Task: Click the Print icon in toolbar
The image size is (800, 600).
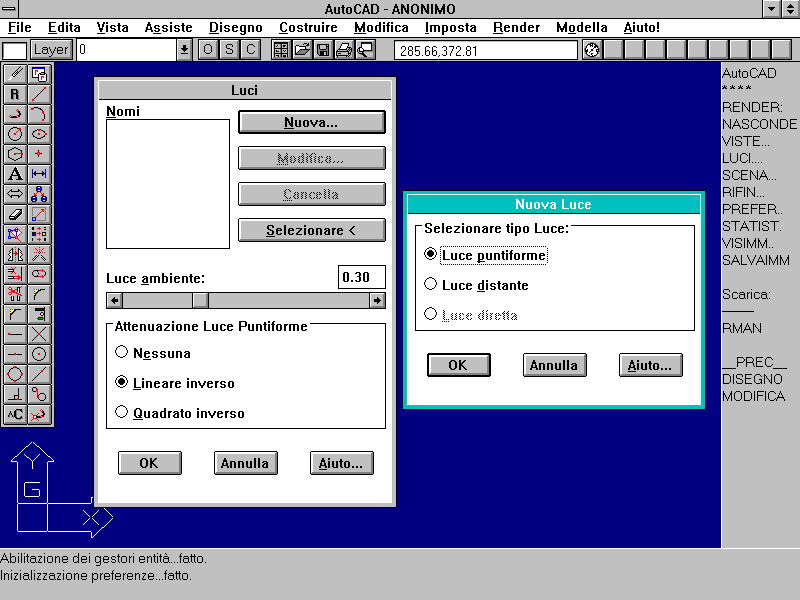Action: (x=344, y=50)
